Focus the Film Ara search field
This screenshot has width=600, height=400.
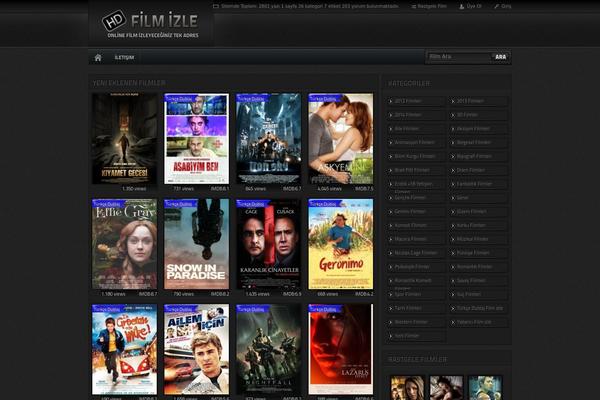[458, 57]
